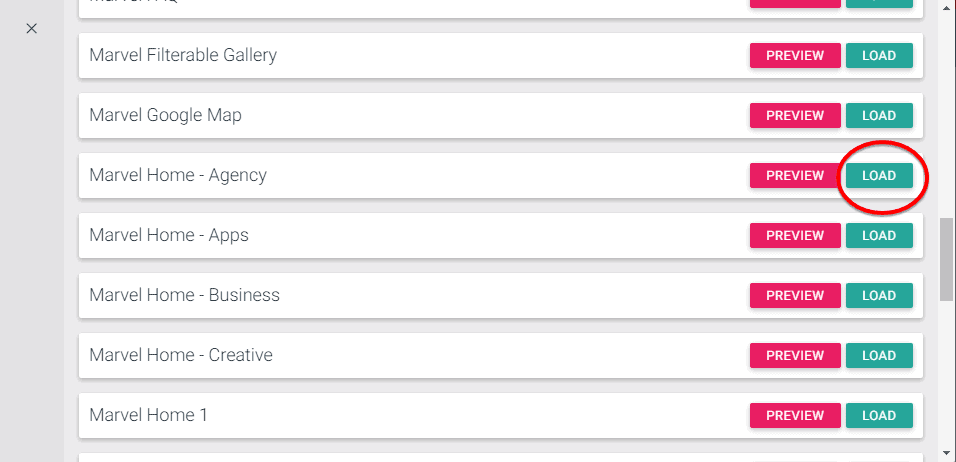The width and height of the screenshot is (956, 462).
Task: Preview the Marvel Home - Apps template
Action: tap(795, 236)
